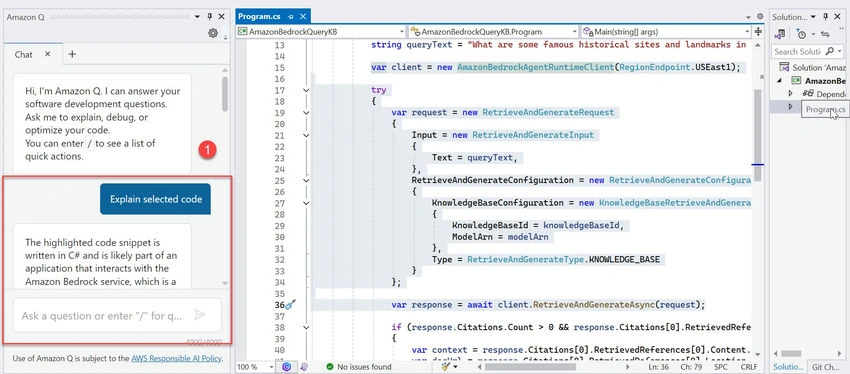The image size is (850, 374).
Task: Split the editor window
Action: (758, 31)
